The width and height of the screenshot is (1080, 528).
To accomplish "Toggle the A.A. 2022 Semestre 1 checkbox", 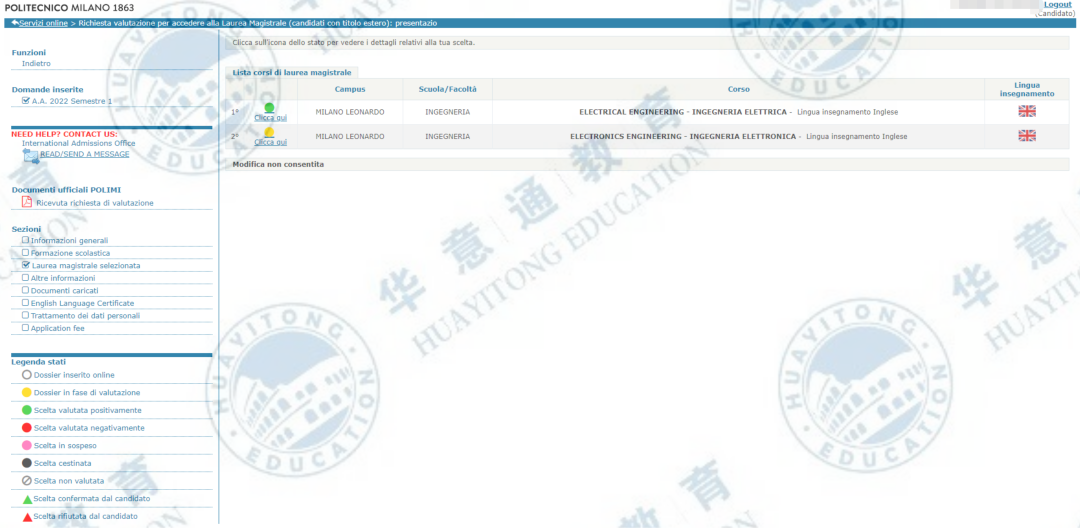I will [x=25, y=101].
